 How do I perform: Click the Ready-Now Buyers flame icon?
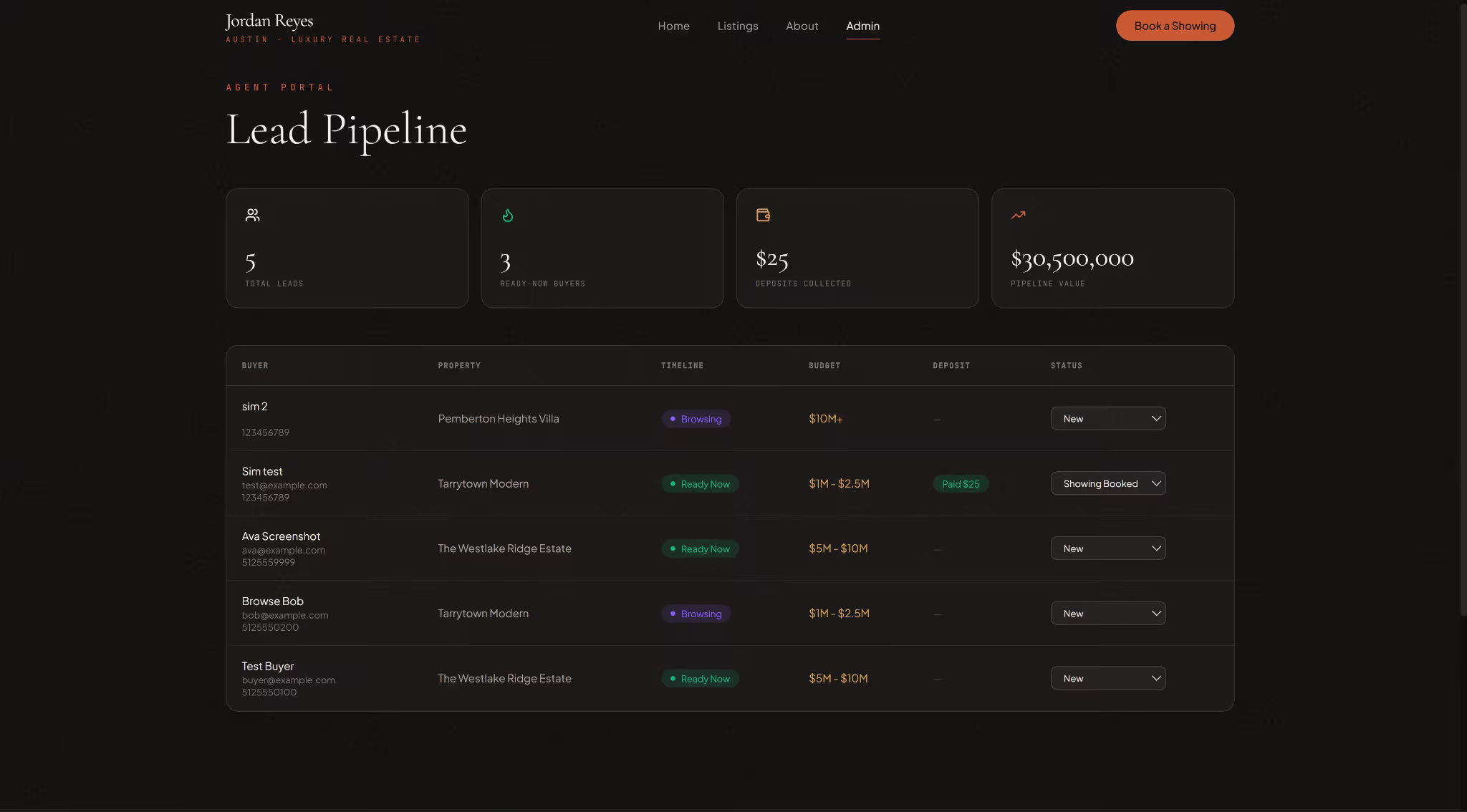tap(507, 215)
